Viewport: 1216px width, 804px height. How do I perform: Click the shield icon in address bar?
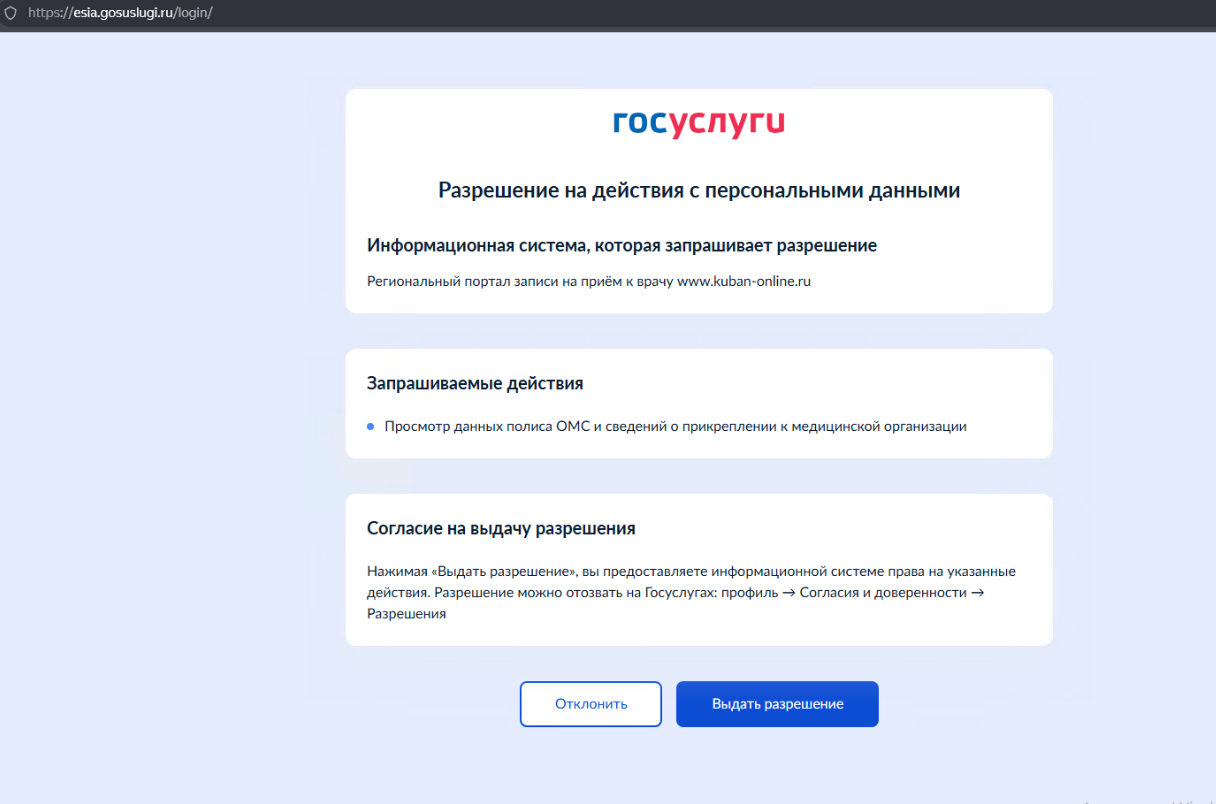point(11,13)
